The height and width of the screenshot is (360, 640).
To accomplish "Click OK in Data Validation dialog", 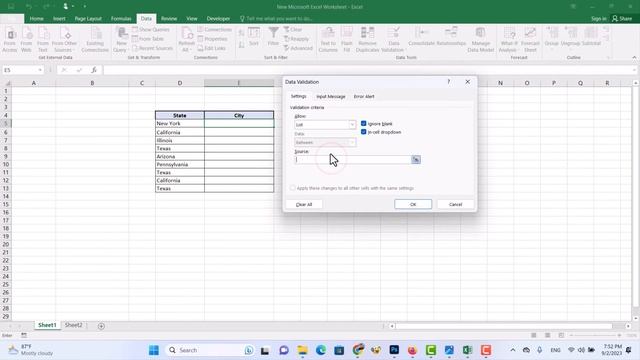I will (x=413, y=204).
